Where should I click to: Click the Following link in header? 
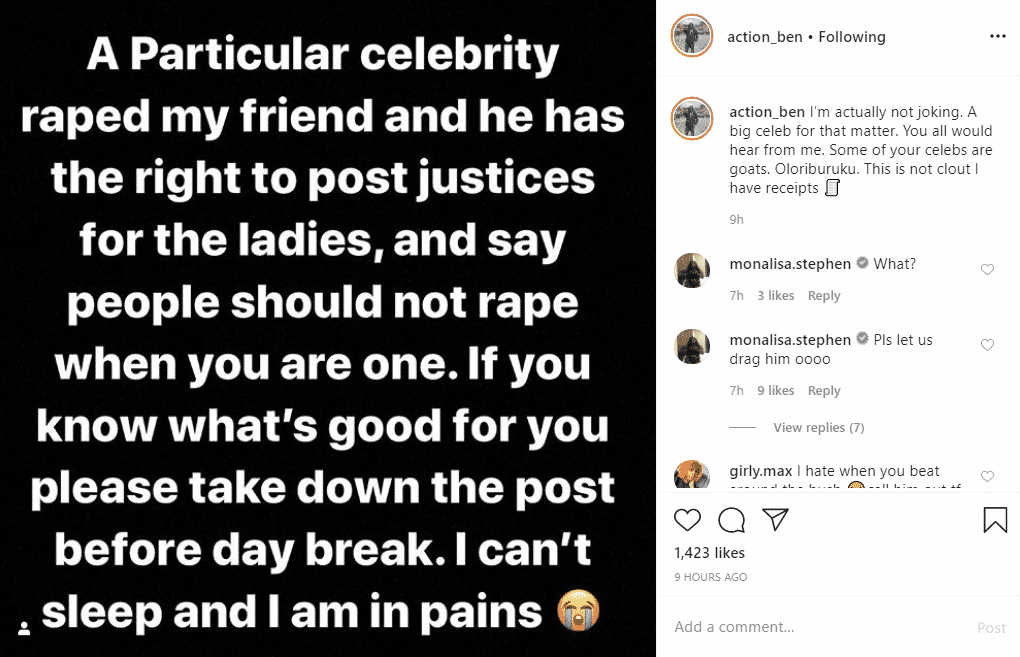click(x=852, y=37)
